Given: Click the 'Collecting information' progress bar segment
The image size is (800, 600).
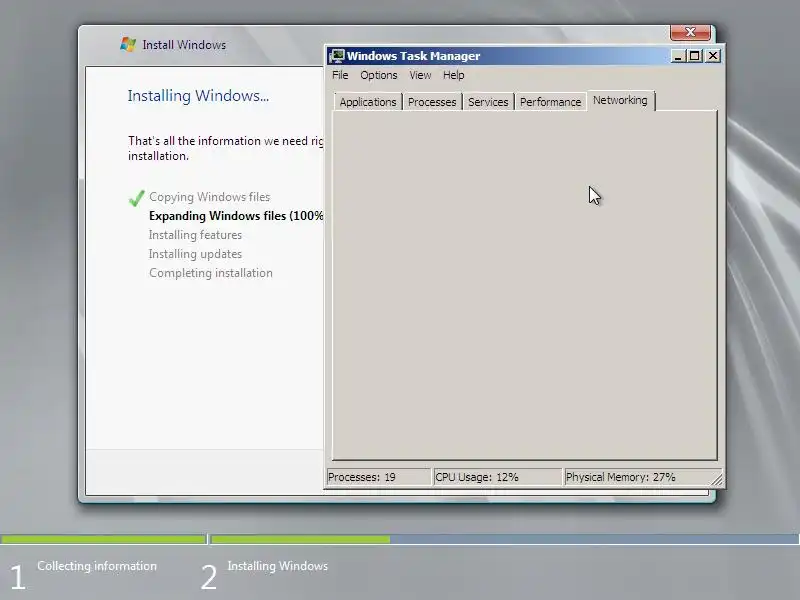Looking at the screenshot, I should 103,539.
